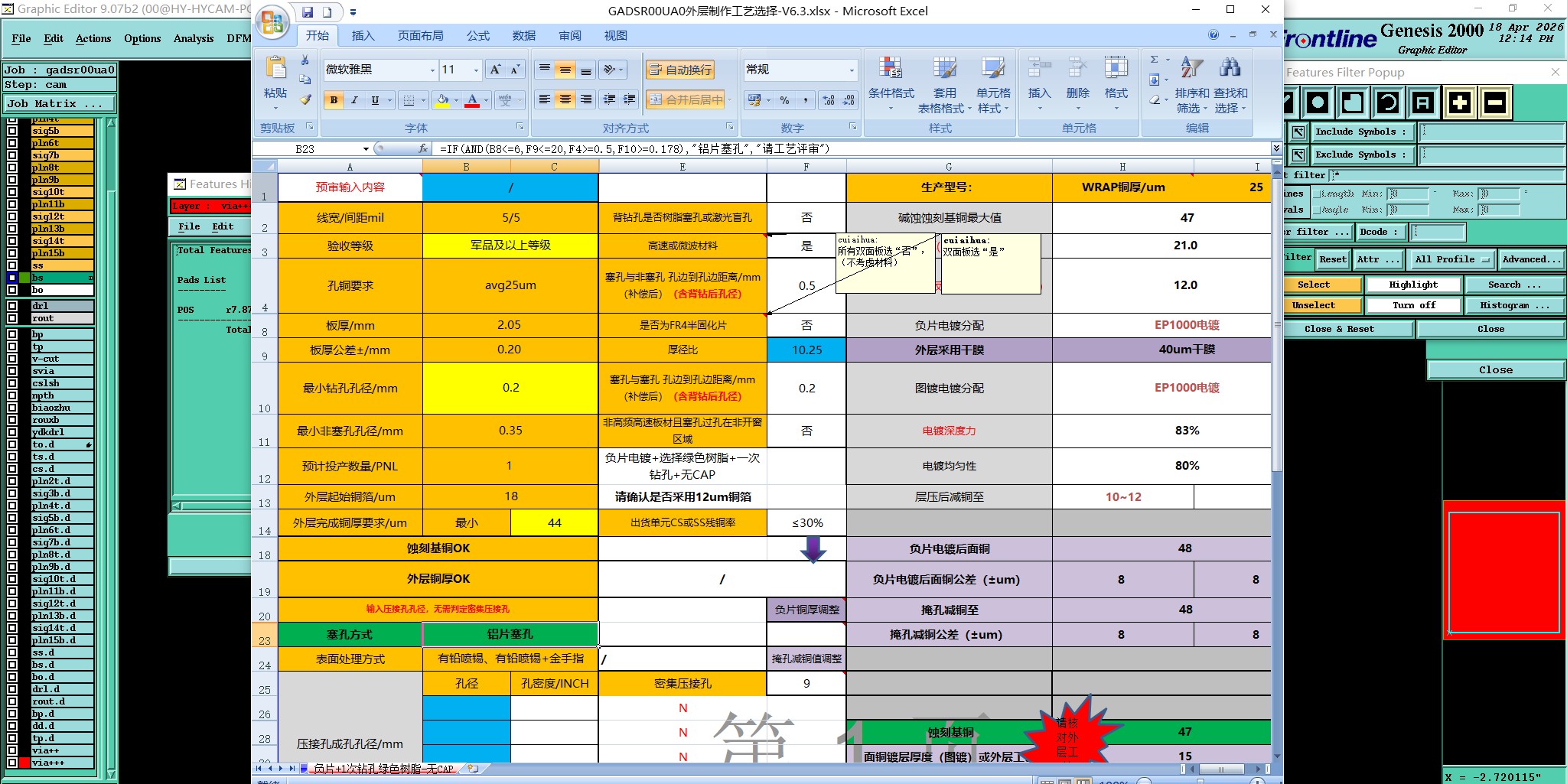Expand the formula bar
The width and height of the screenshot is (1567, 784).
click(x=1276, y=148)
